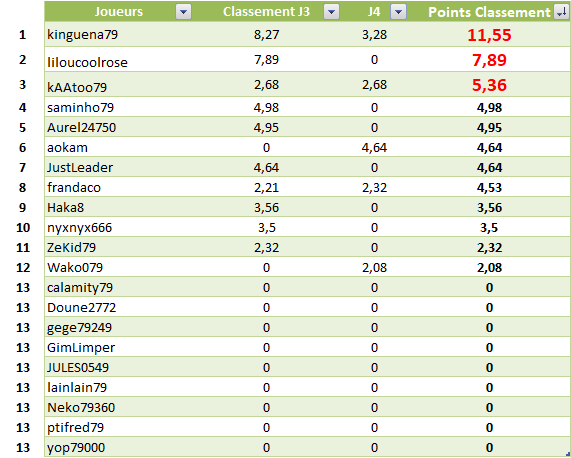Select GimLimper's Points Classement value 0
Viewport: 571px width, 458px height.
489,348
